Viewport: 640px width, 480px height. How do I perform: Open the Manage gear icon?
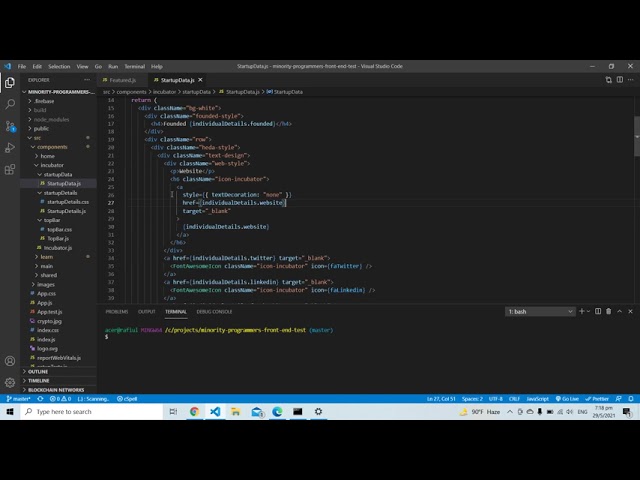[x=10, y=382]
